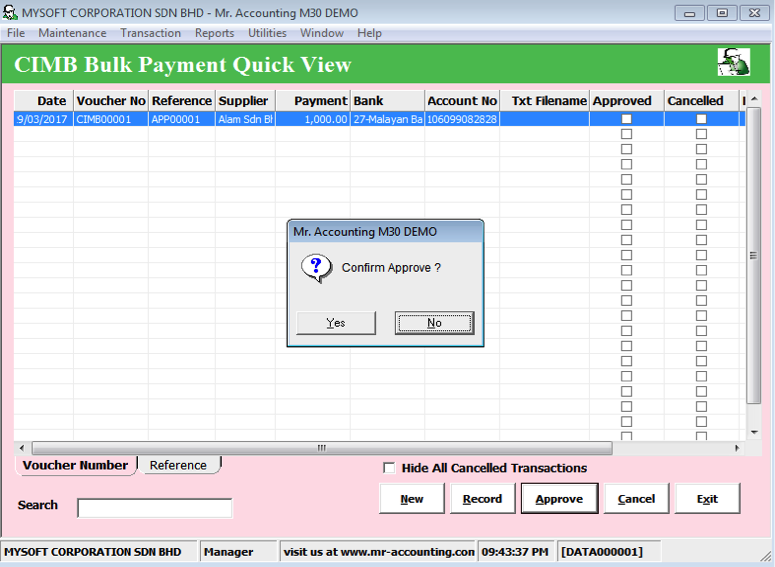Click the horizontal scrollbar thumb

pos(322,448)
